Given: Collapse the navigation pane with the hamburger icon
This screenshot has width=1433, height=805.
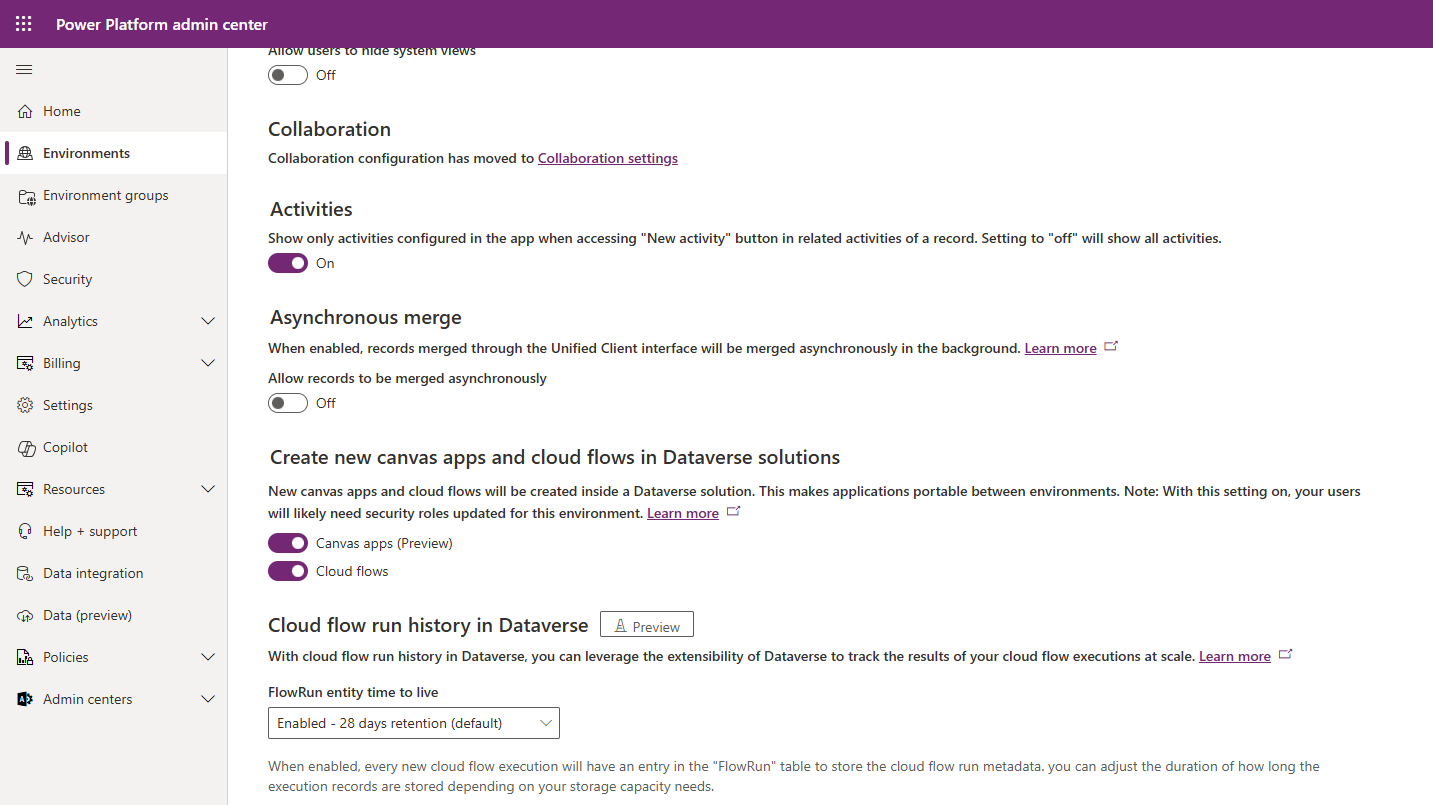Looking at the screenshot, I should [24, 70].
